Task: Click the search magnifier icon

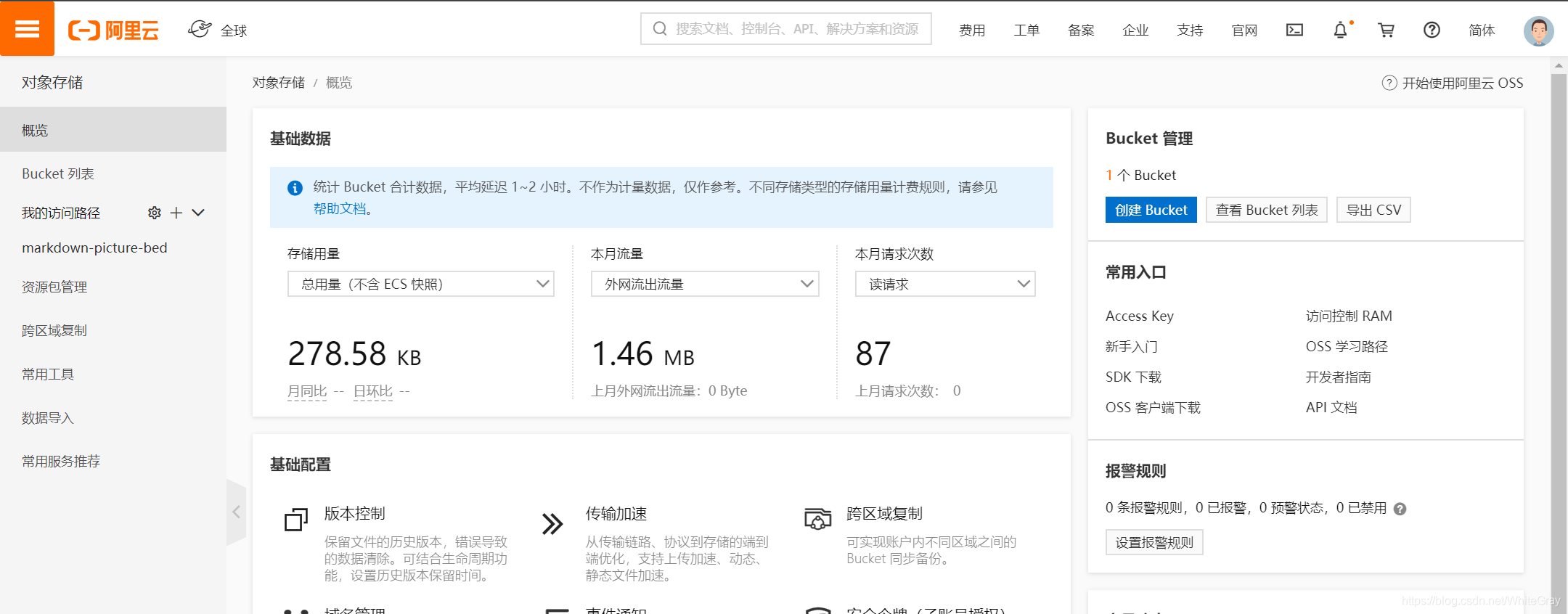Action: tap(660, 29)
